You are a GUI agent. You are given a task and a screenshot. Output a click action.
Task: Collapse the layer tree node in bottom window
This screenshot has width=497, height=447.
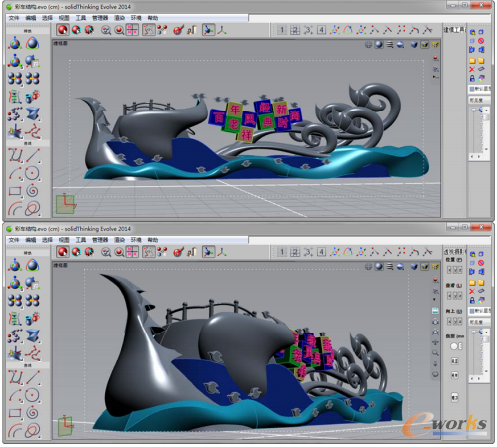click(473, 332)
